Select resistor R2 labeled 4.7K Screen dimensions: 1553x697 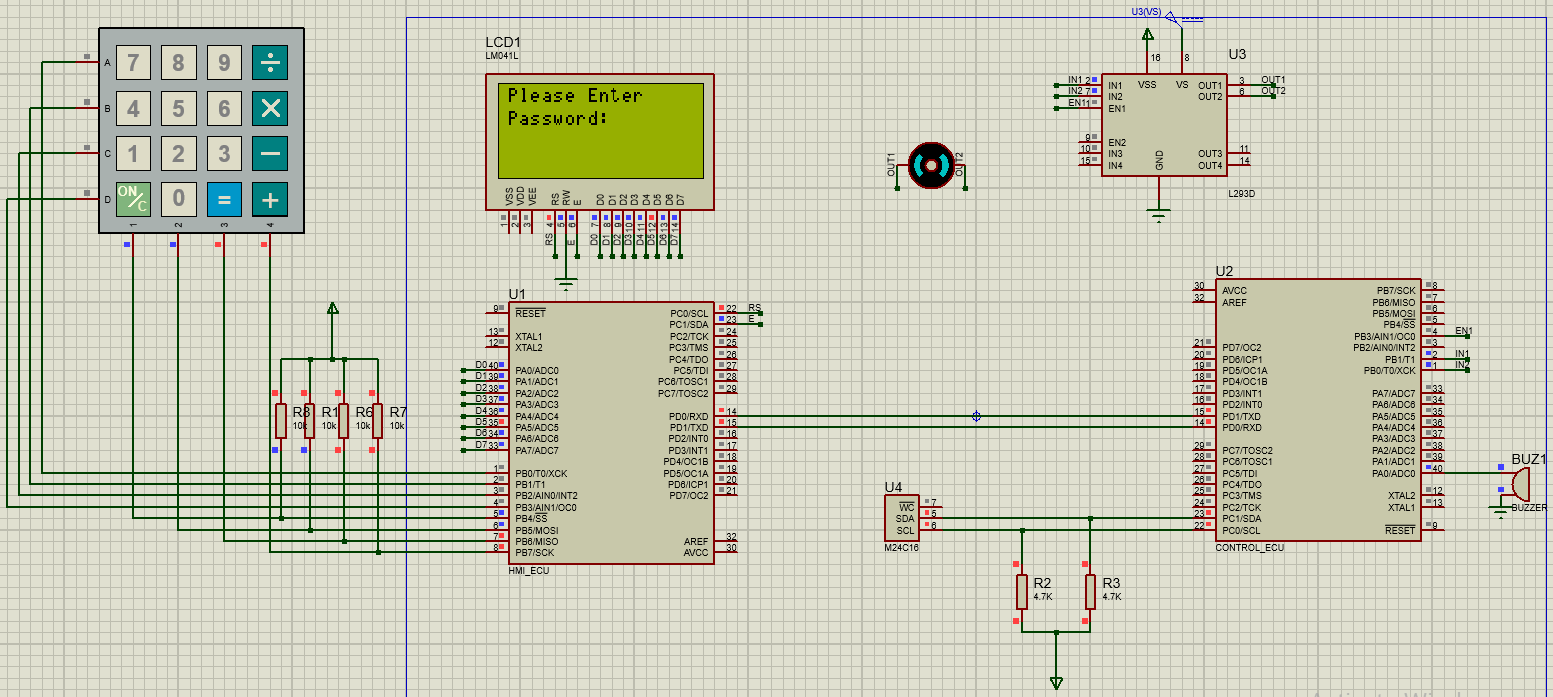tap(1021, 590)
